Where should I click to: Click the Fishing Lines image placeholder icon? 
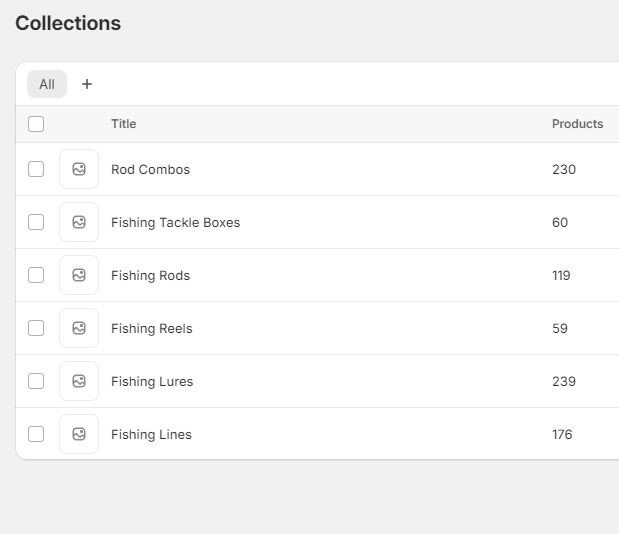click(x=79, y=434)
